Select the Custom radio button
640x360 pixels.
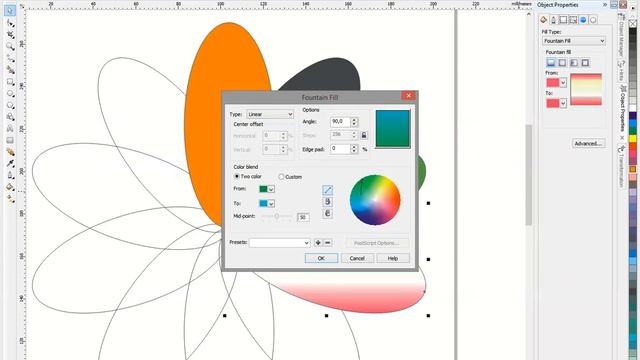(x=281, y=177)
